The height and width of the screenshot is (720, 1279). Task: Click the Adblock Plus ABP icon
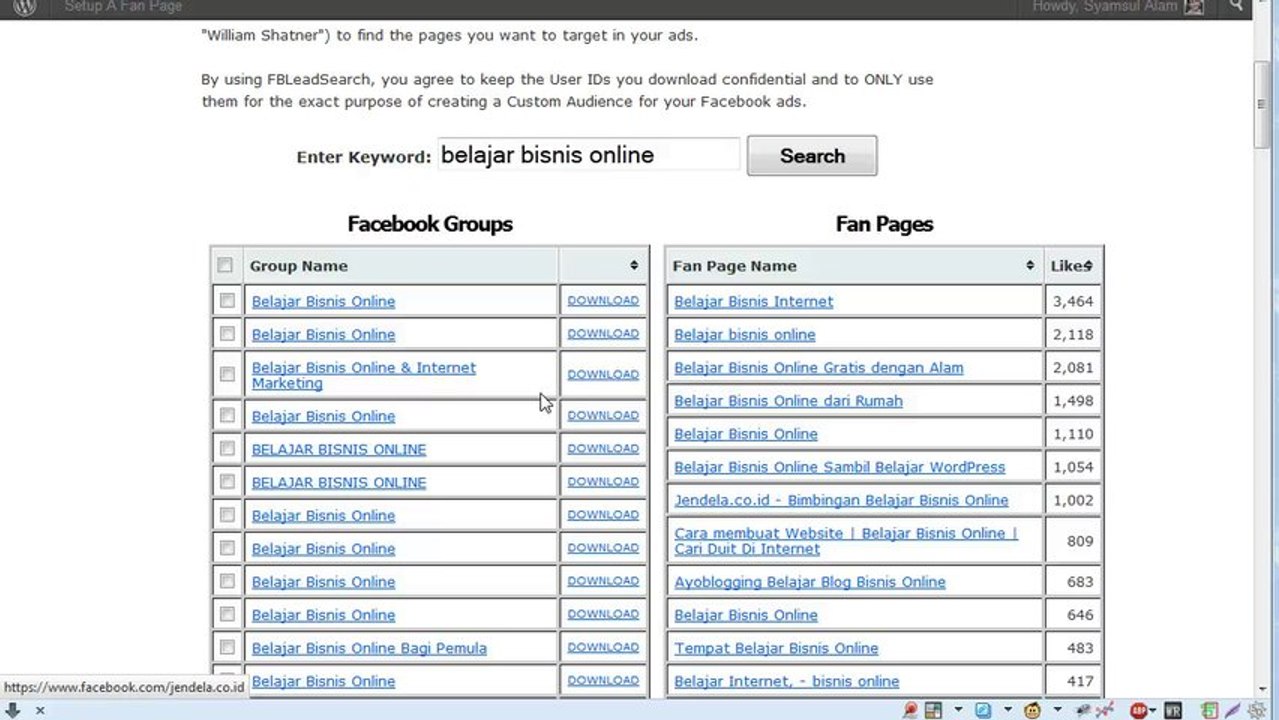(x=1139, y=710)
